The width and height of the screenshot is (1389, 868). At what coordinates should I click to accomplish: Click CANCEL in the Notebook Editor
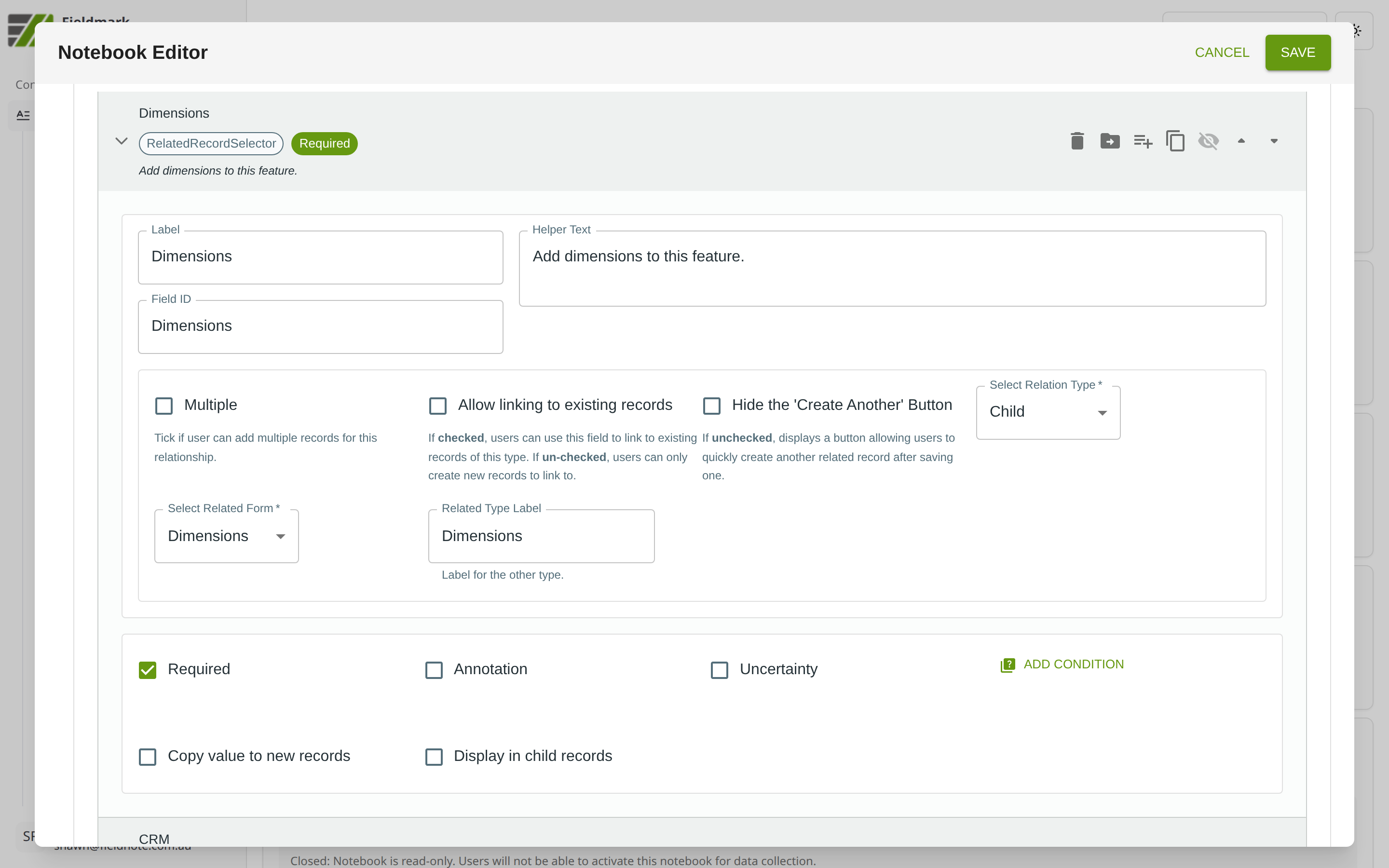tap(1221, 52)
